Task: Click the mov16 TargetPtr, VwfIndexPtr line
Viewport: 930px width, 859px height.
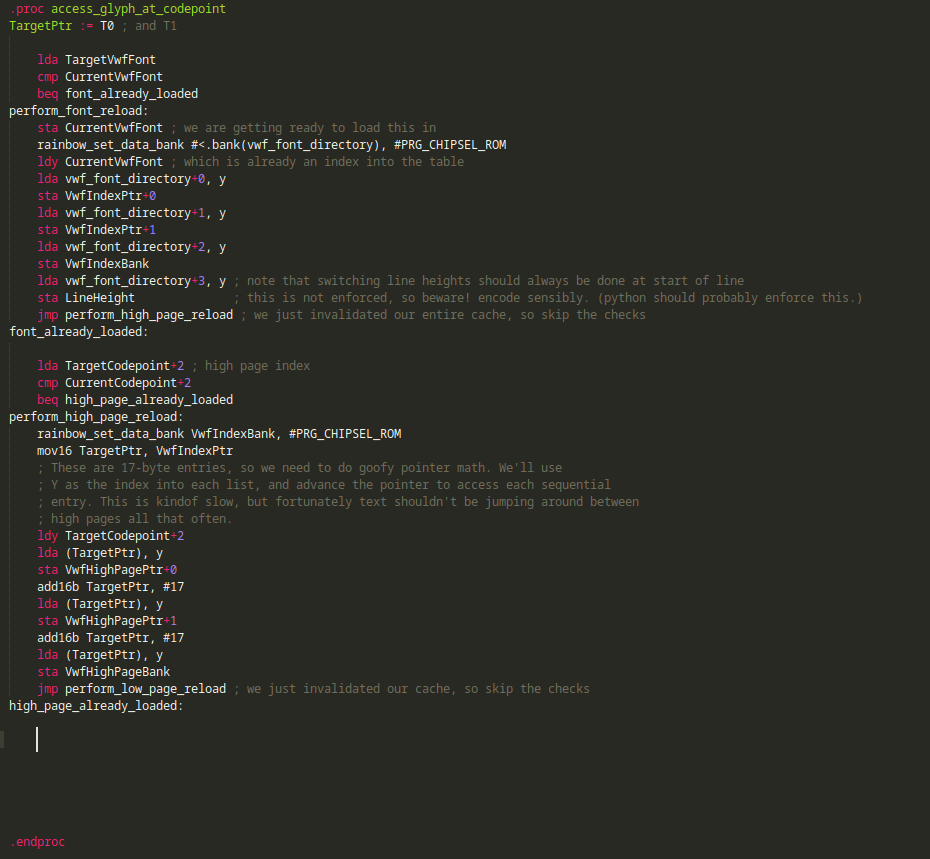Action: click(135, 451)
